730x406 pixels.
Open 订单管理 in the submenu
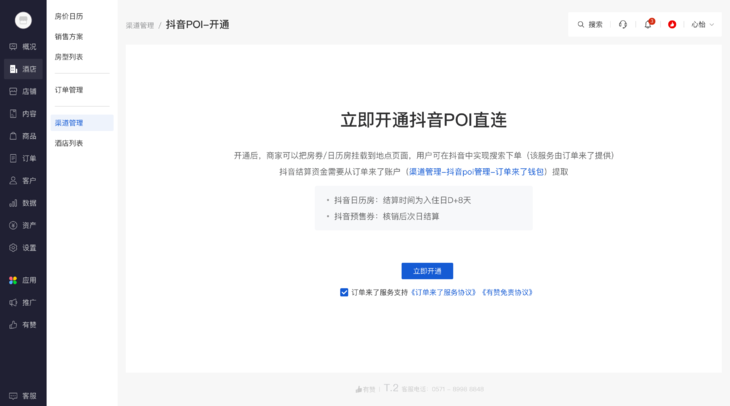[x=69, y=90]
